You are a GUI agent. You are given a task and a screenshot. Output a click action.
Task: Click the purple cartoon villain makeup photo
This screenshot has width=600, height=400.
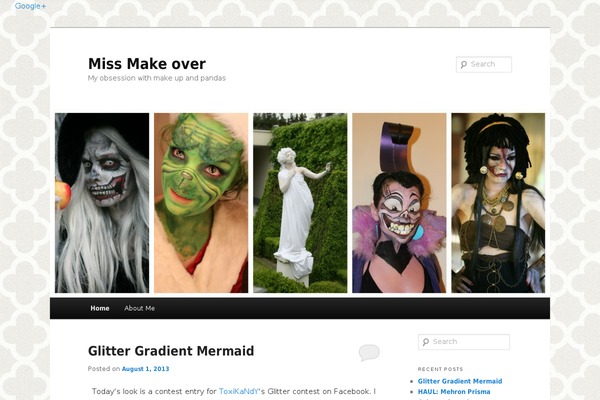pyautogui.click(x=399, y=203)
